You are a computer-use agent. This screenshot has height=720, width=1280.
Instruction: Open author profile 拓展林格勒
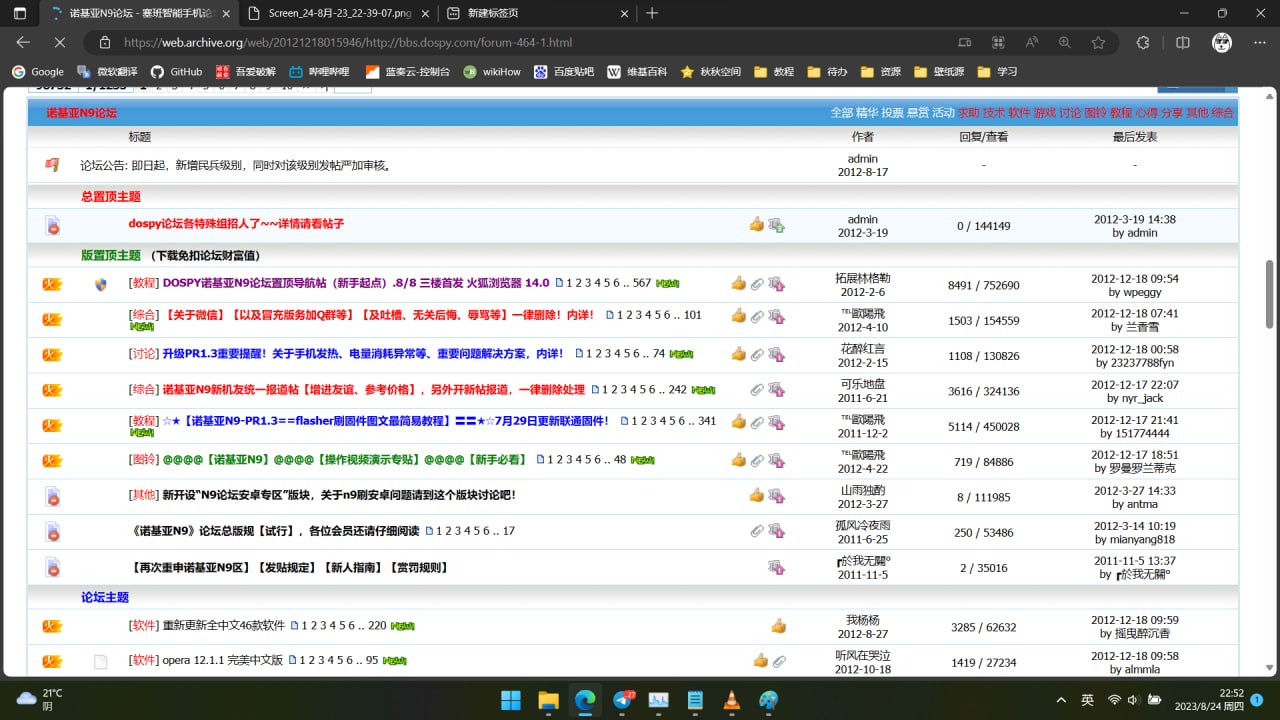point(862,278)
